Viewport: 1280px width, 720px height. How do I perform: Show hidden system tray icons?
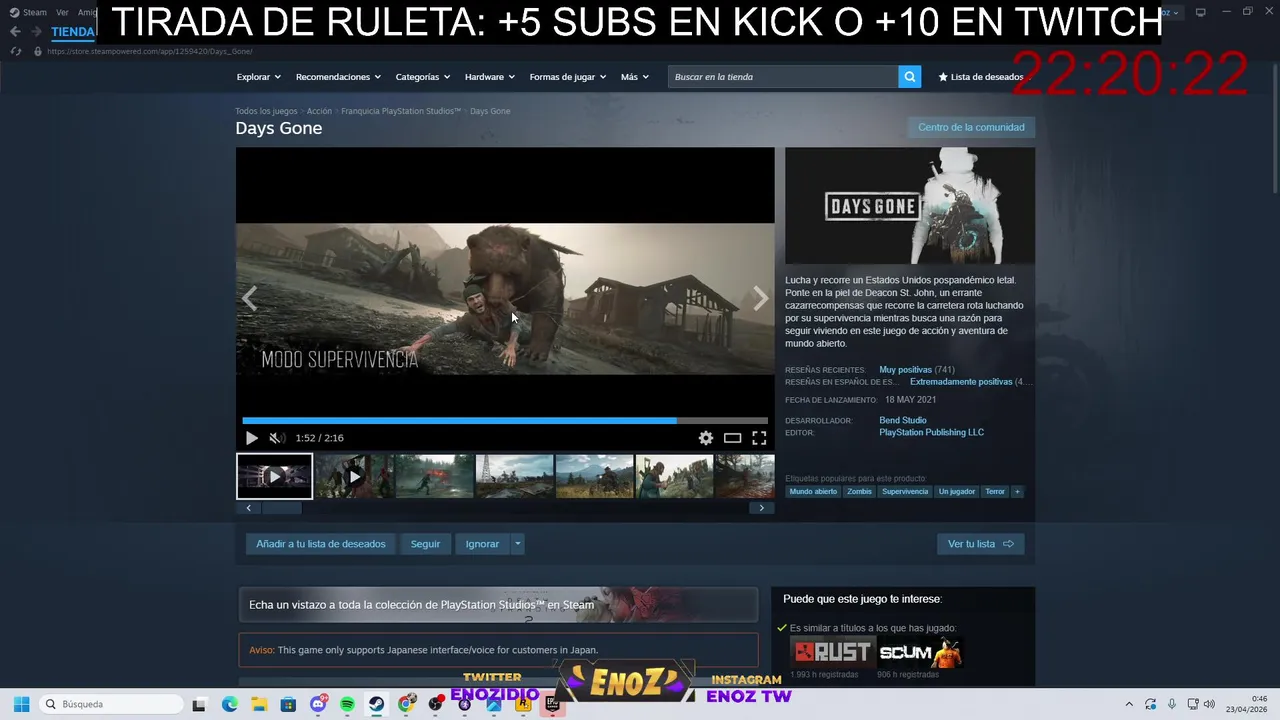1129,704
